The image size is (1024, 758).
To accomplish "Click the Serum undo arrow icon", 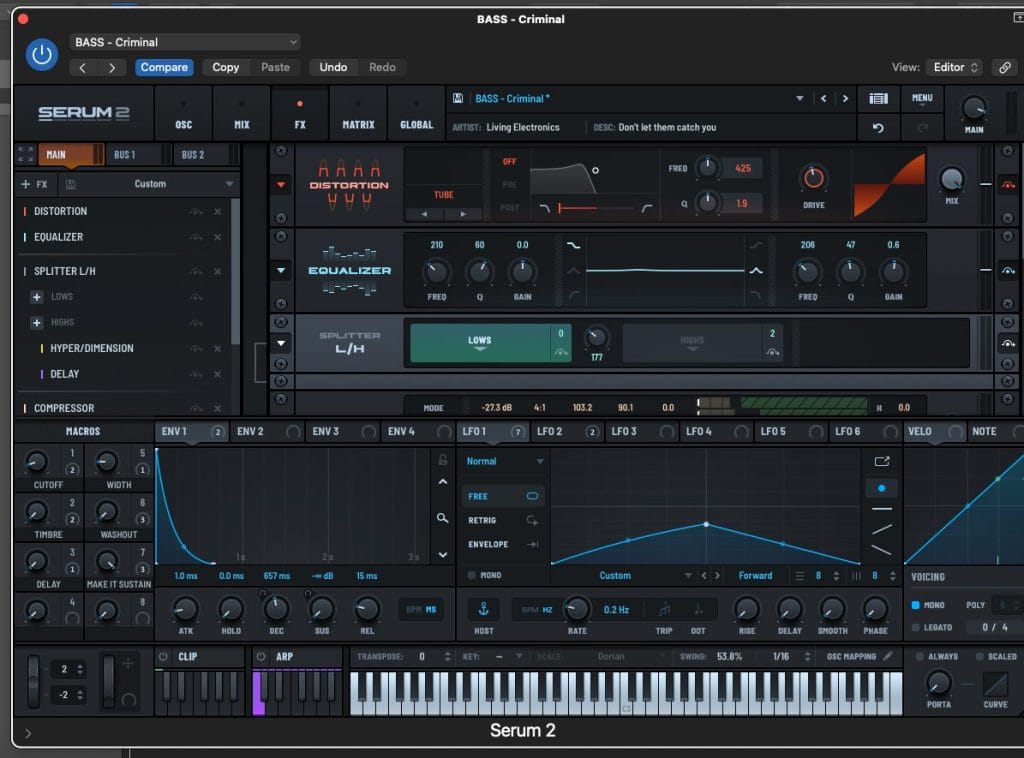I will (x=878, y=128).
